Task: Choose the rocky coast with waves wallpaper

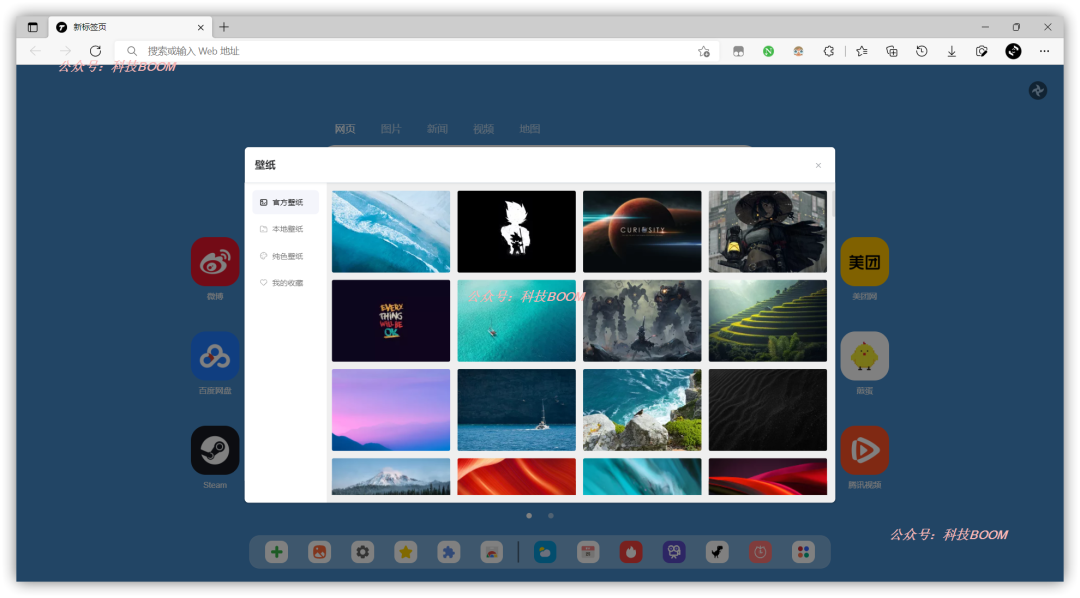Action: click(642, 410)
